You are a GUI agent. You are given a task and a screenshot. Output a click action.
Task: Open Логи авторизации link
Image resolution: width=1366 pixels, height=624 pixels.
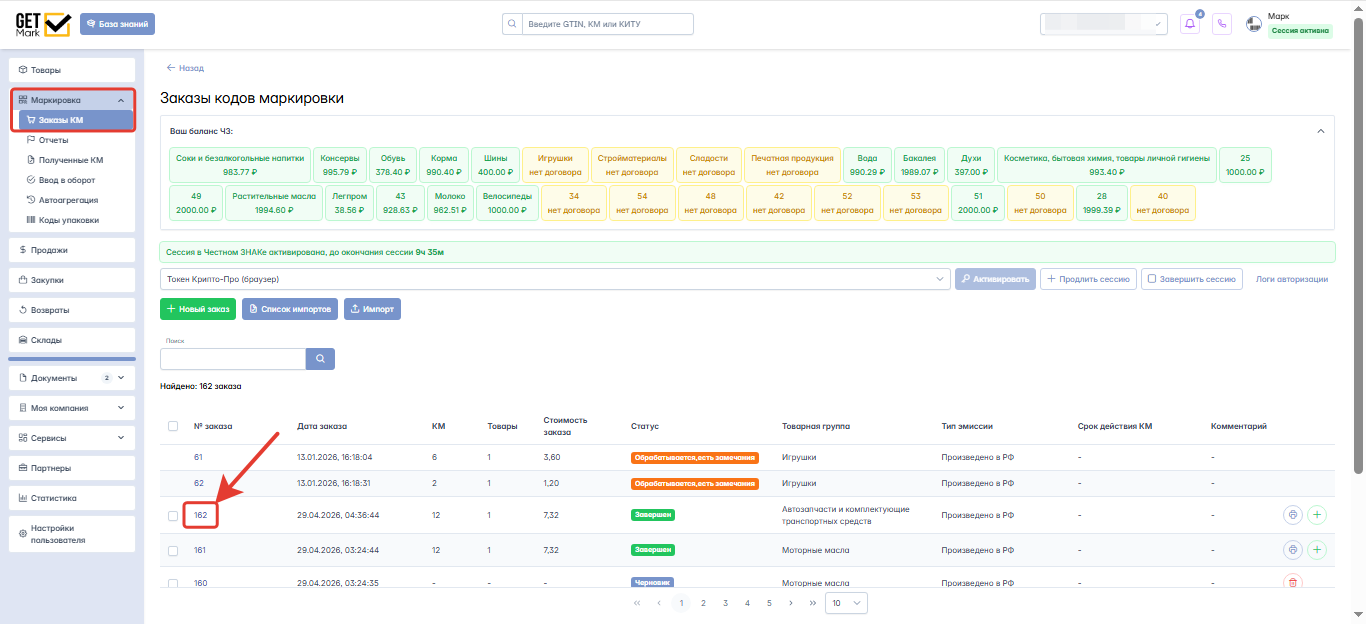[x=1292, y=279]
